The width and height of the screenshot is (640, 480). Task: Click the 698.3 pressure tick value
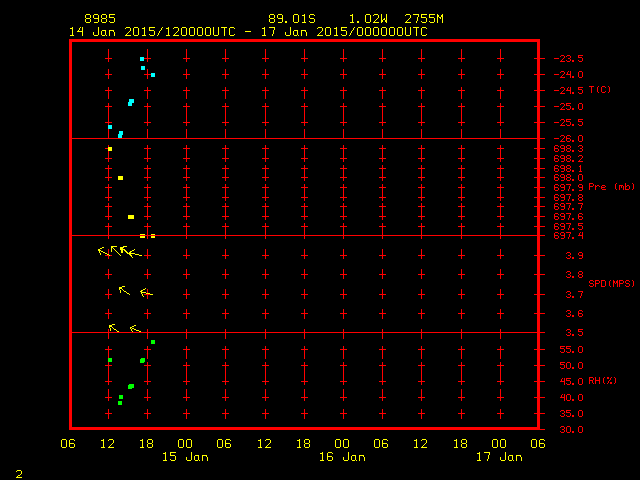[567, 149]
